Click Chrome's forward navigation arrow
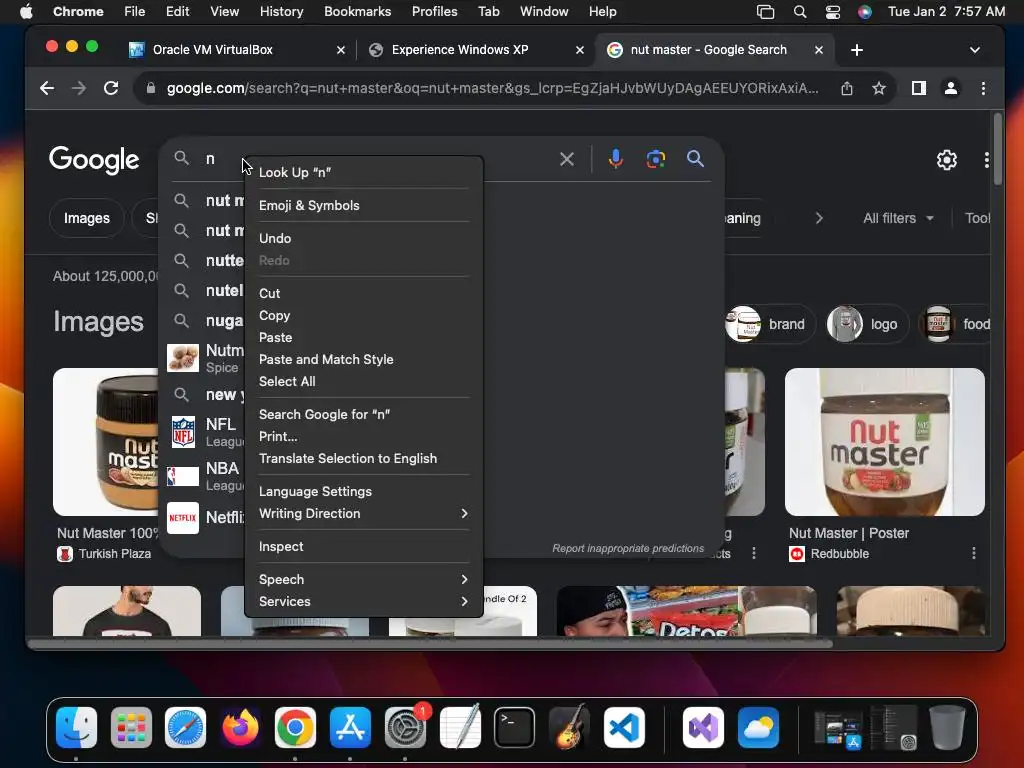Viewport: 1024px width, 768px height. pos(78,88)
